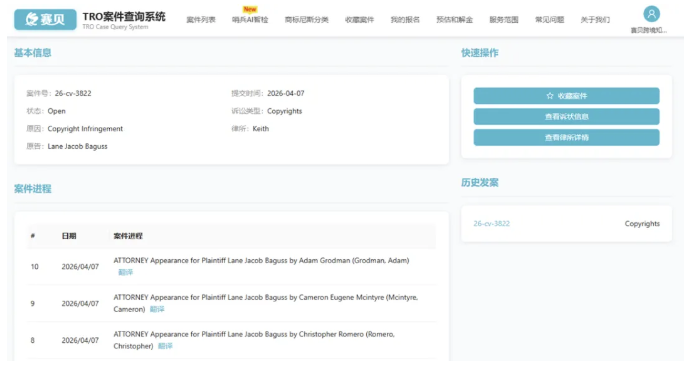Open the 26-cv-3822 link under 历史发案
The height and width of the screenshot is (375, 699).
click(491, 223)
